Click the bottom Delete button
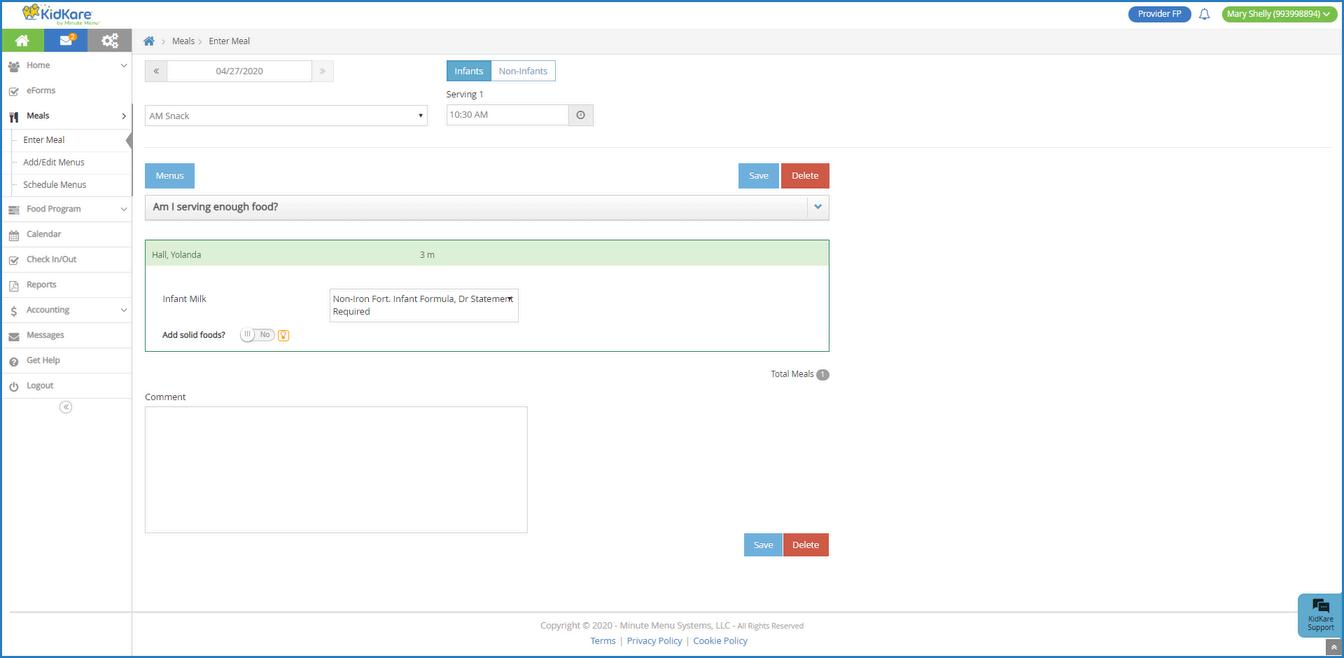This screenshot has height=658, width=1344. pos(806,545)
